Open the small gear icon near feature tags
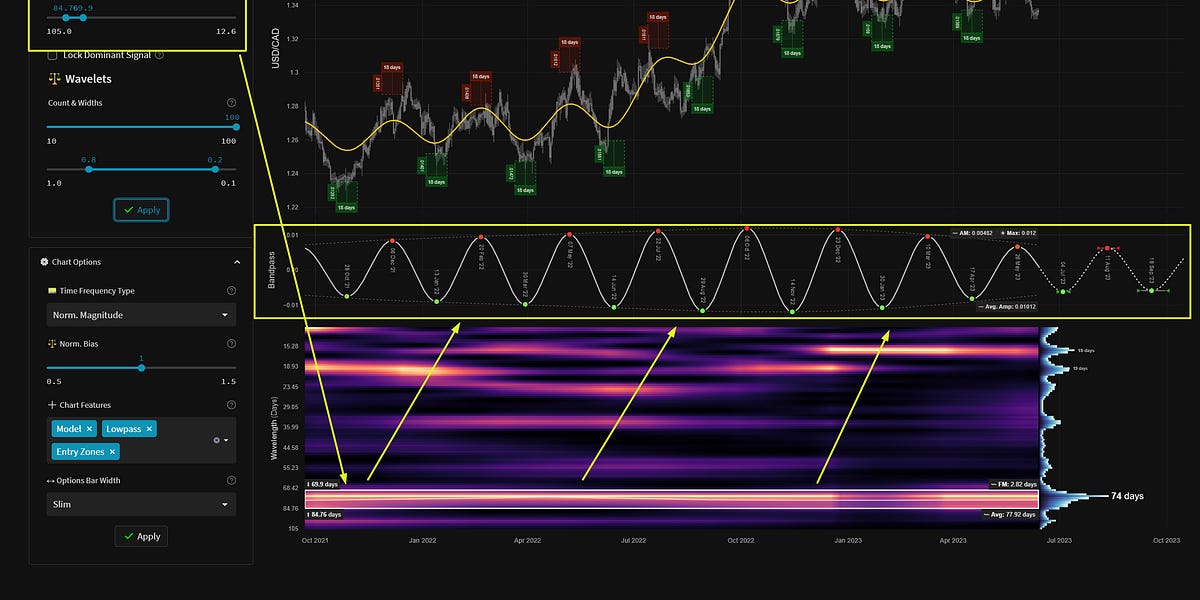The width and height of the screenshot is (1200, 600). 217,439
